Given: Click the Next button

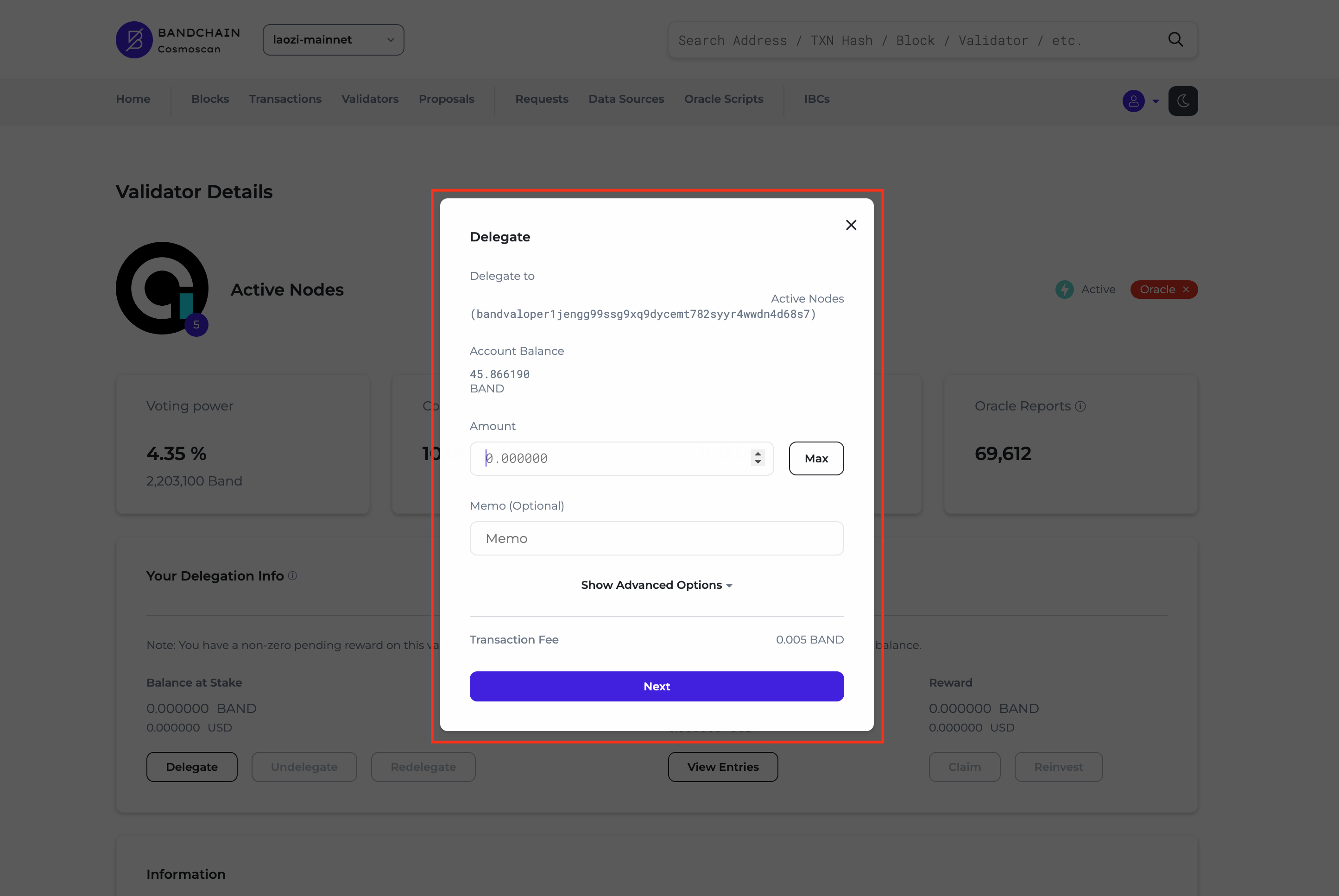Looking at the screenshot, I should [x=657, y=686].
